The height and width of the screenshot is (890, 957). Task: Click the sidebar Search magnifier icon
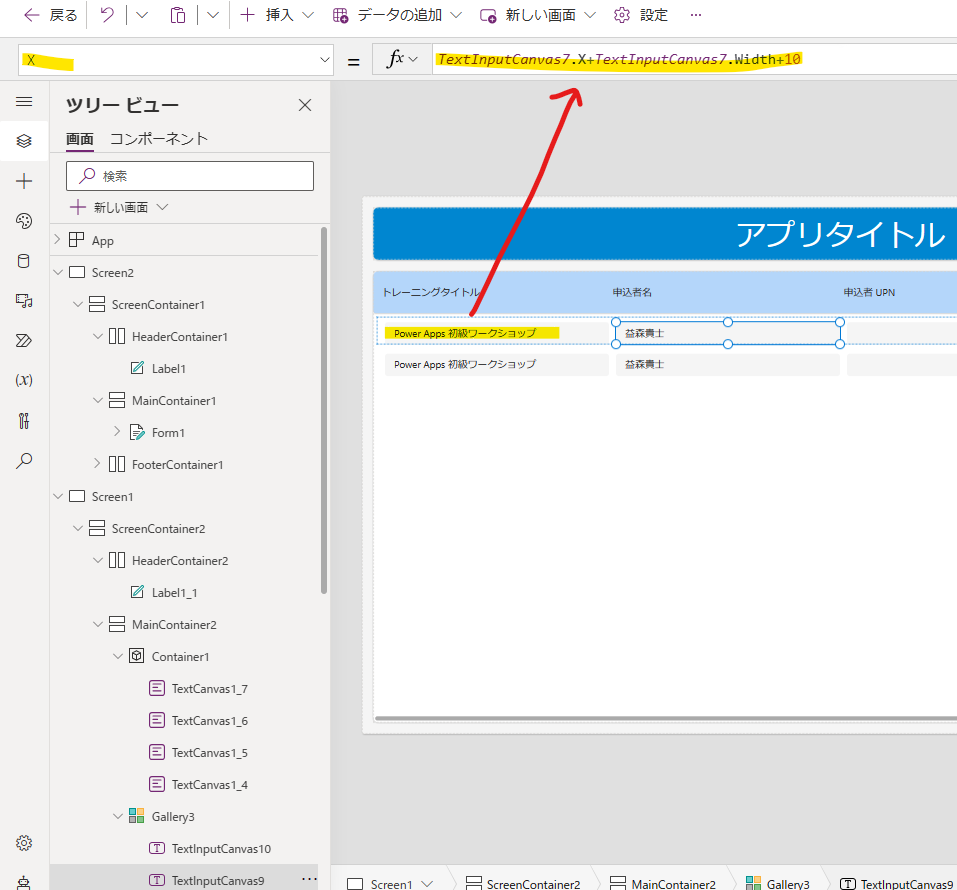click(x=24, y=460)
